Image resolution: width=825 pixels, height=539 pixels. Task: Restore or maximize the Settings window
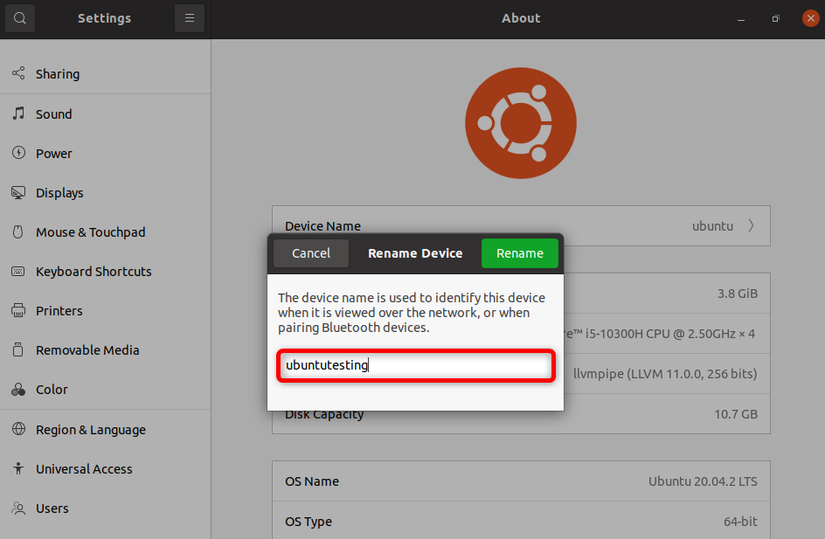click(x=776, y=19)
